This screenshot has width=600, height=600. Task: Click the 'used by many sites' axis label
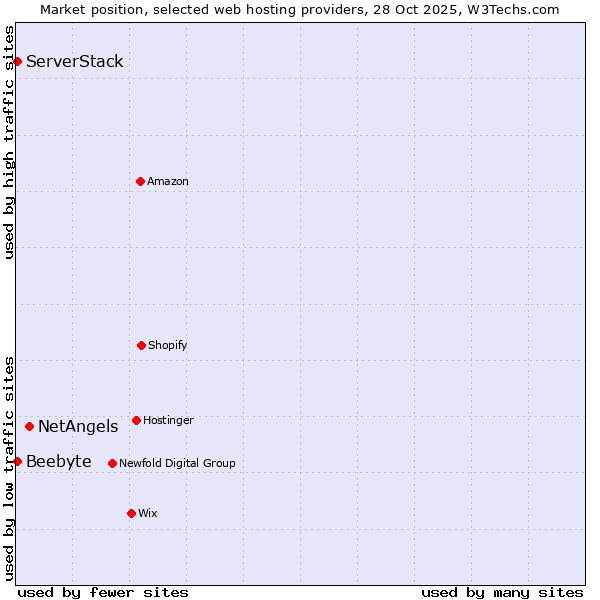(502, 592)
